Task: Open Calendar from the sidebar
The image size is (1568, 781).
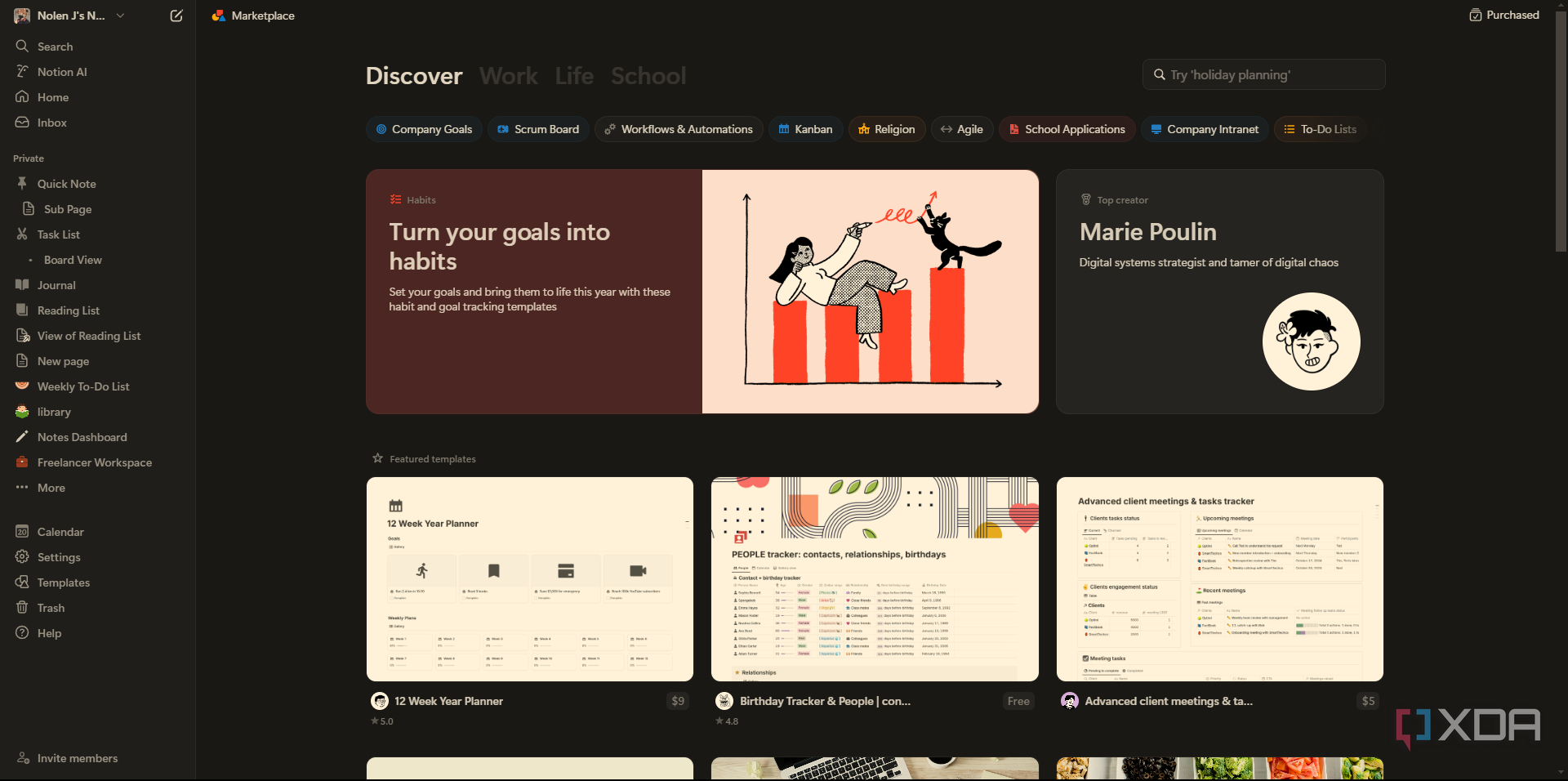Action: point(98,532)
